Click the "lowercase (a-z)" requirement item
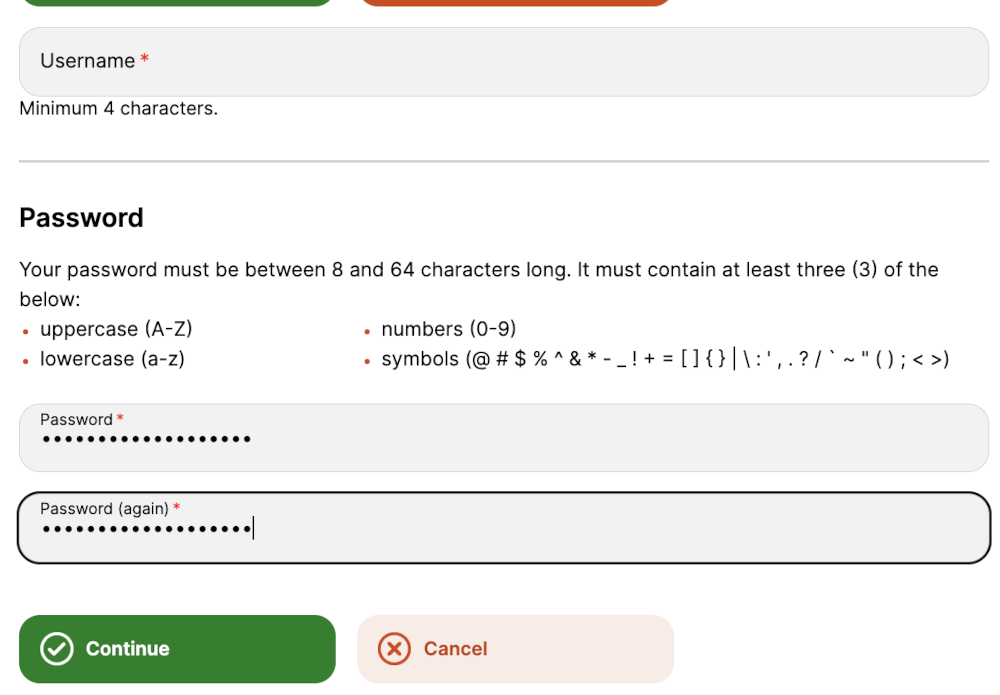This screenshot has height=695, width=1000. click(112, 359)
